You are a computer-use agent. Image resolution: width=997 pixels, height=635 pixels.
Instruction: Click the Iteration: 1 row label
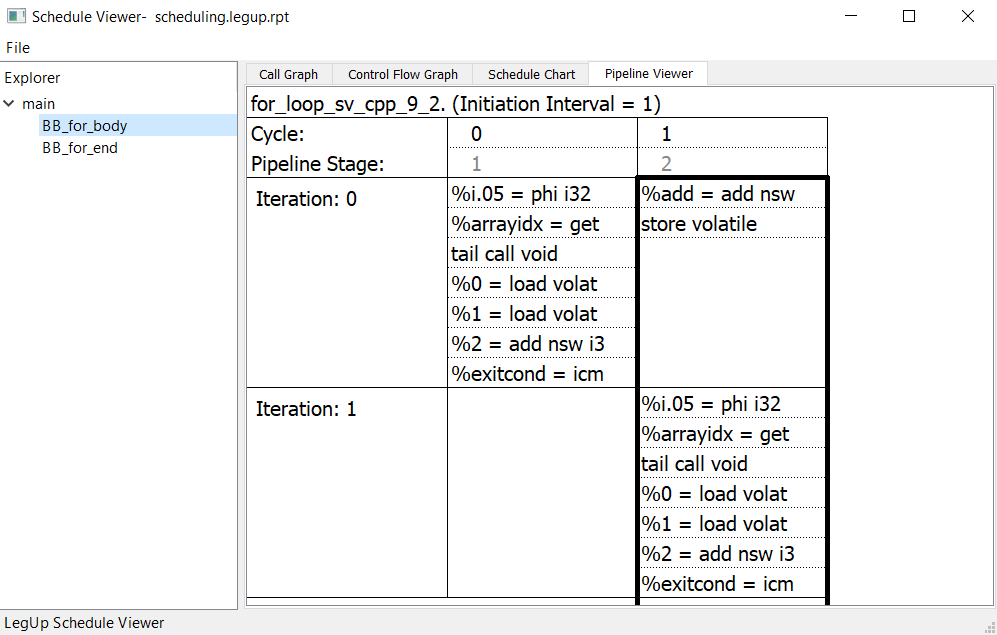coord(306,409)
